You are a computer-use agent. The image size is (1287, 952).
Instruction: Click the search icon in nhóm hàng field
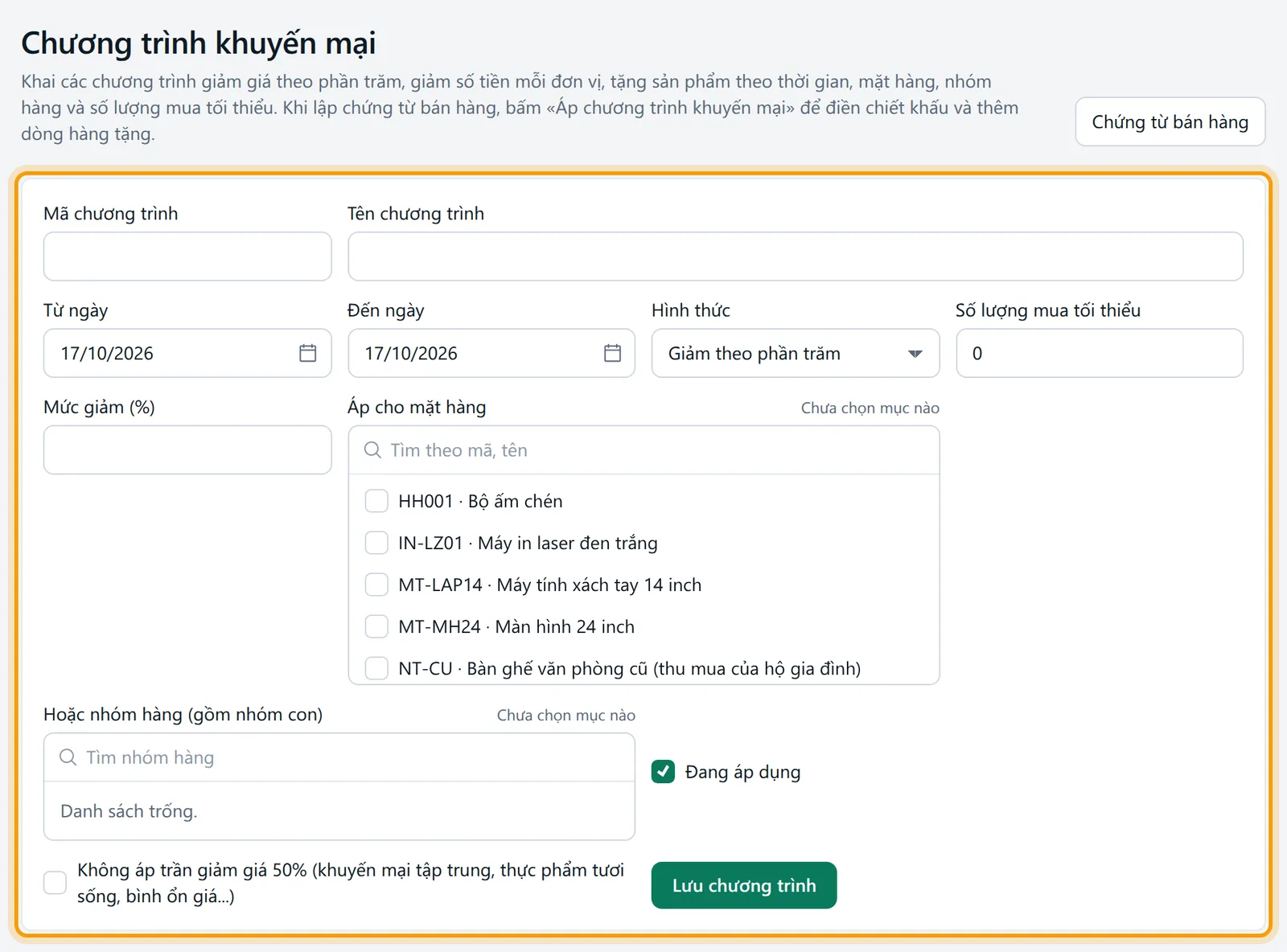(x=68, y=757)
